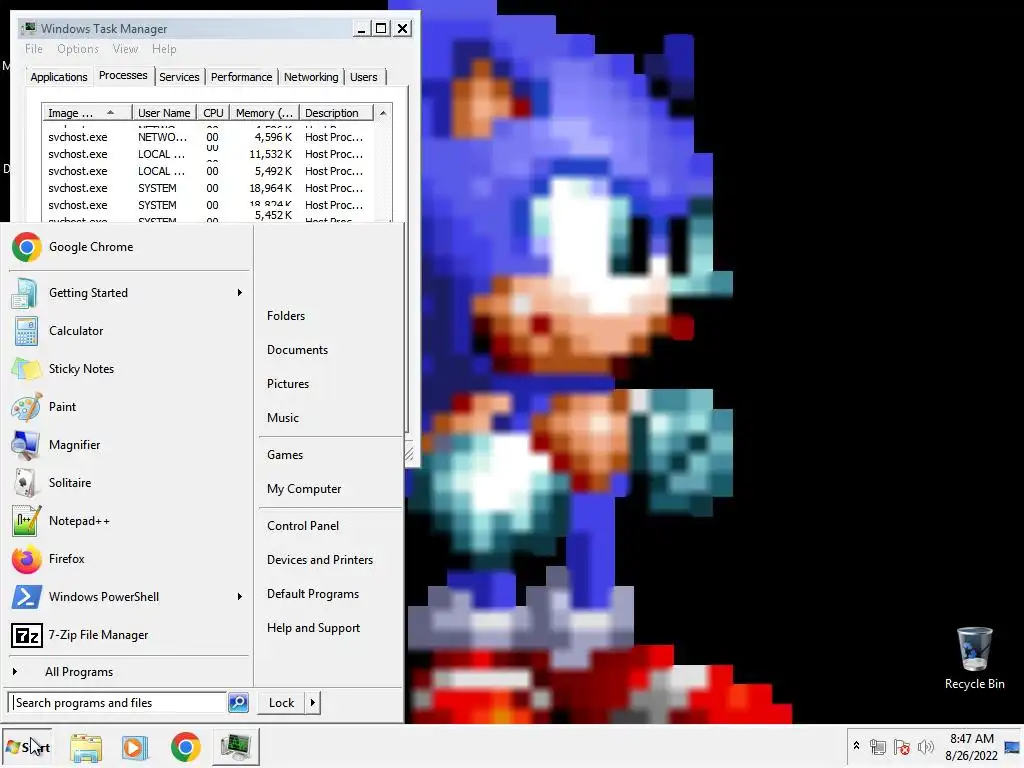Open the File menu in Task Manager
This screenshot has width=1024, height=768.
(x=34, y=49)
